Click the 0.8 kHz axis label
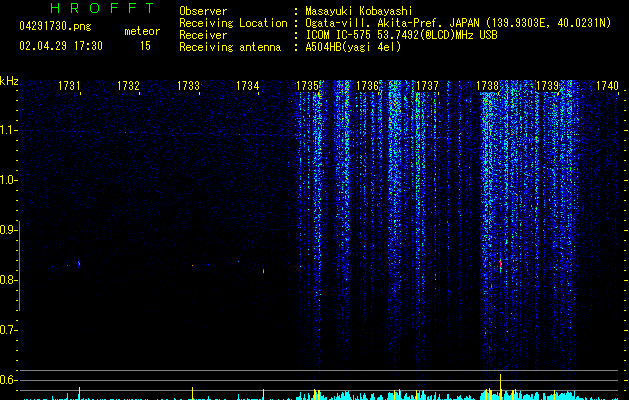The height and width of the screenshot is (400, 629). [x=8, y=280]
